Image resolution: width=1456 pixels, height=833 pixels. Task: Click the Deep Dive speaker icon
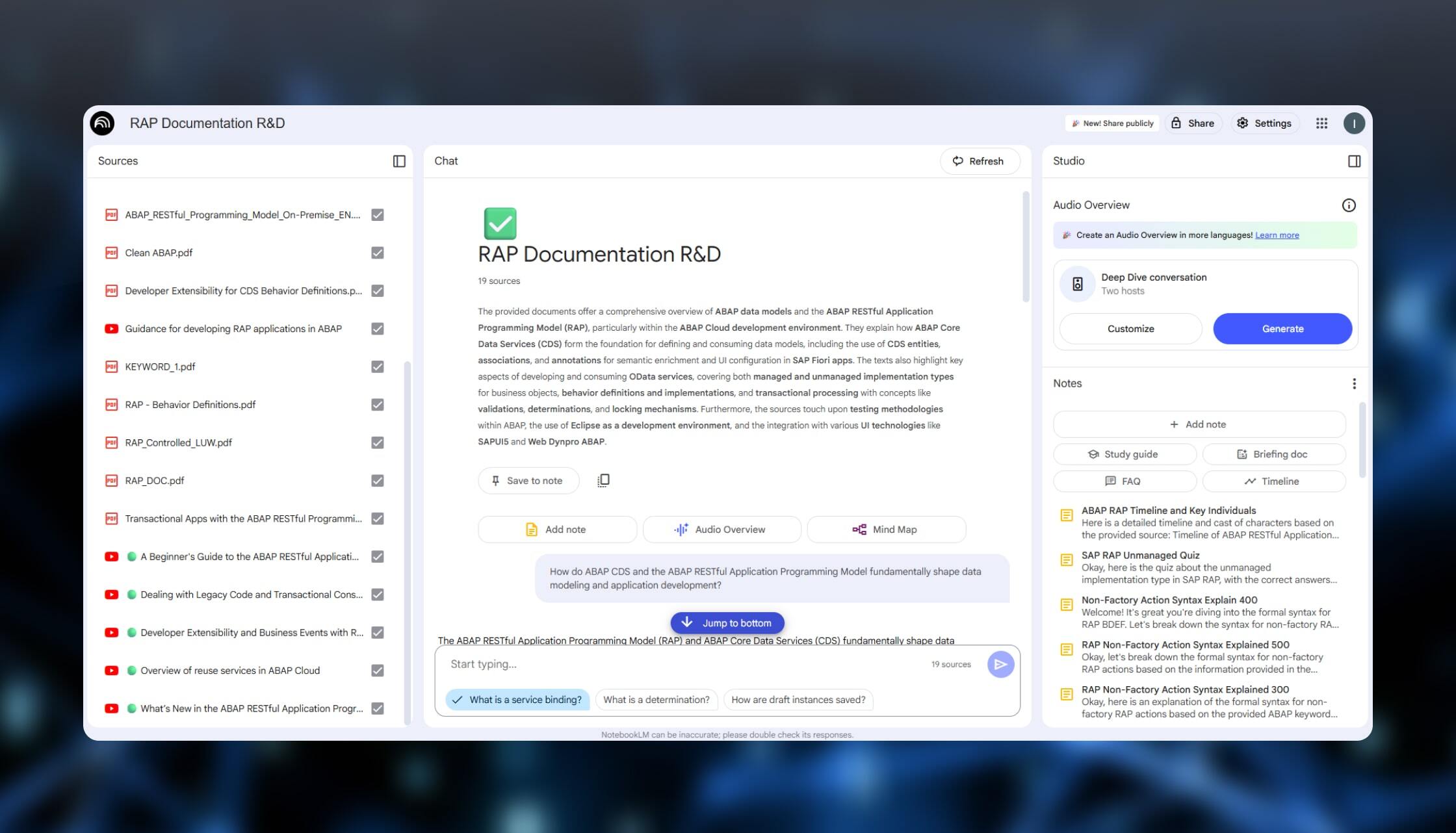(x=1077, y=284)
